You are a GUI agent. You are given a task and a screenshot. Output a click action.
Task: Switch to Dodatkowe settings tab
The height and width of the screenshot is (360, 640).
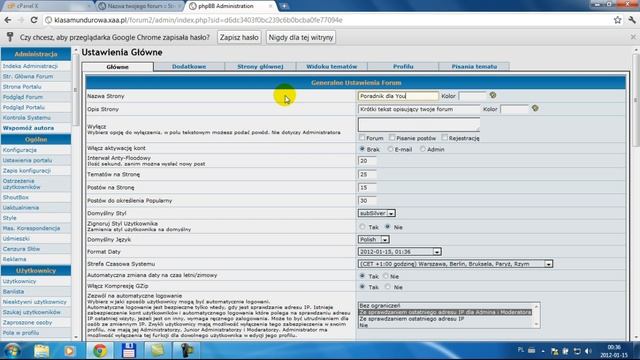(x=189, y=67)
